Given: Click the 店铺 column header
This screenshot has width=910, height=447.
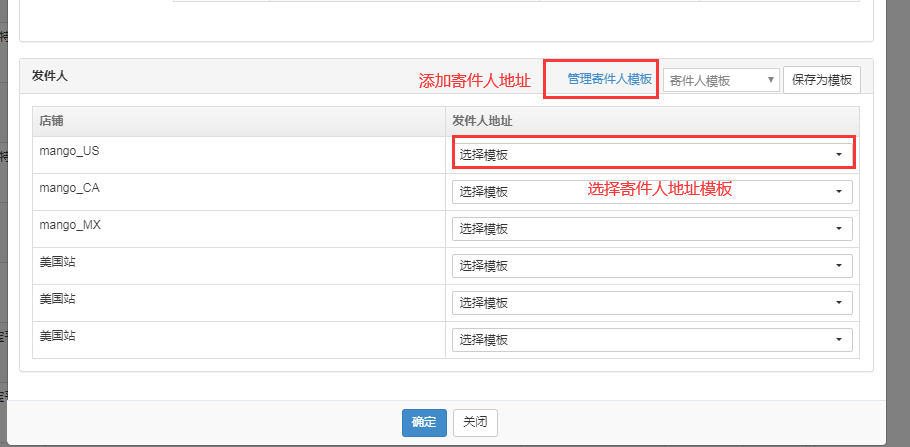Looking at the screenshot, I should click(51, 121).
